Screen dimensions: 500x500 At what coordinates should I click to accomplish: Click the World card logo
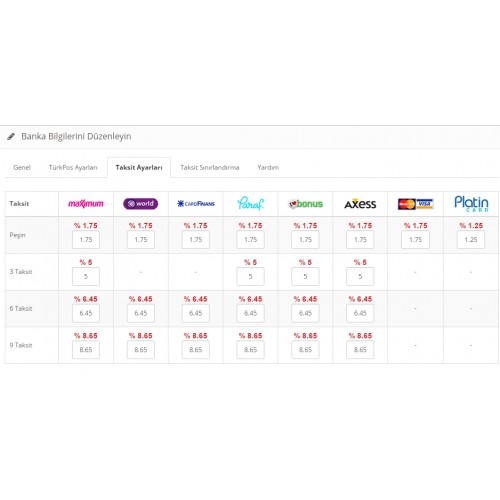click(x=141, y=203)
